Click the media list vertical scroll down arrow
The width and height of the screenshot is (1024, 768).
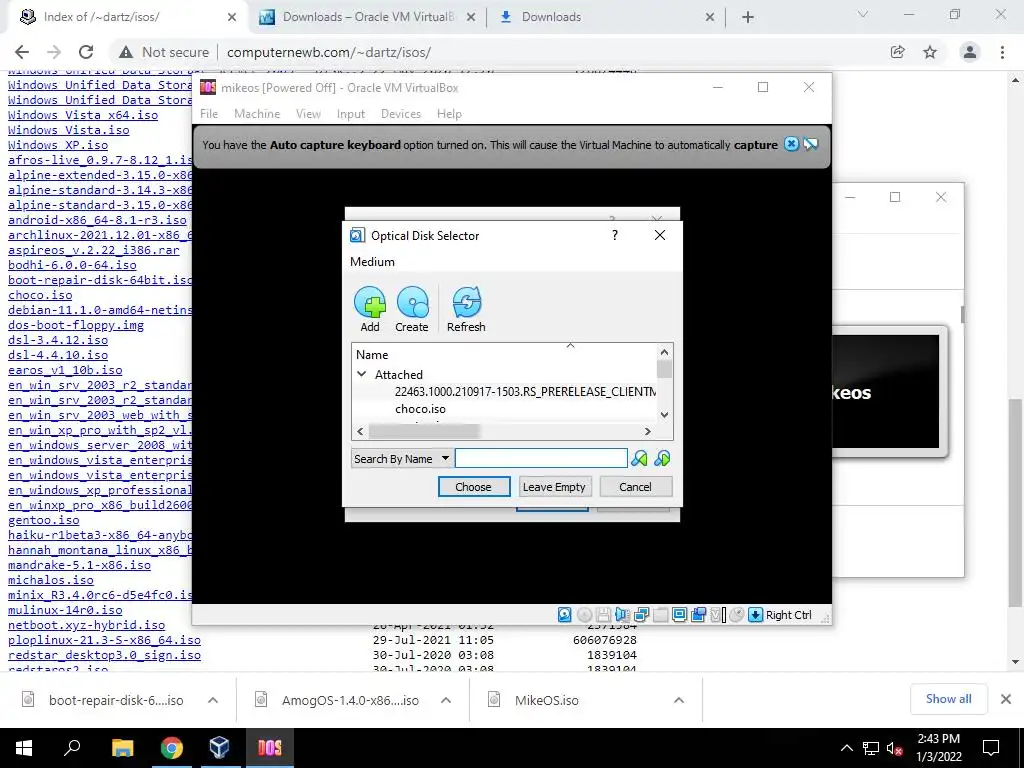(x=664, y=415)
